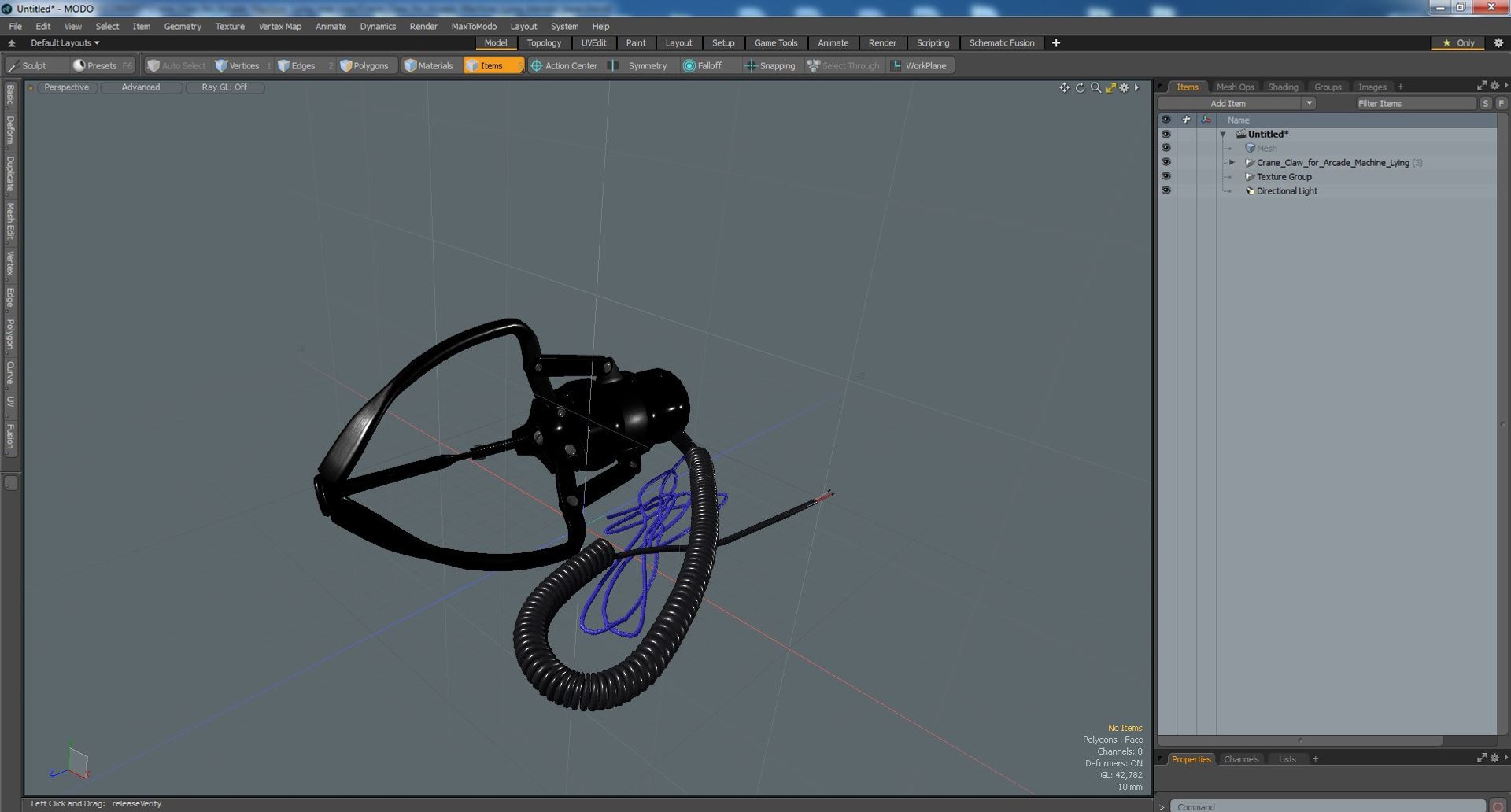Open the Add Item dropdown
Screen dimensions: 1511x812
click(1236, 103)
